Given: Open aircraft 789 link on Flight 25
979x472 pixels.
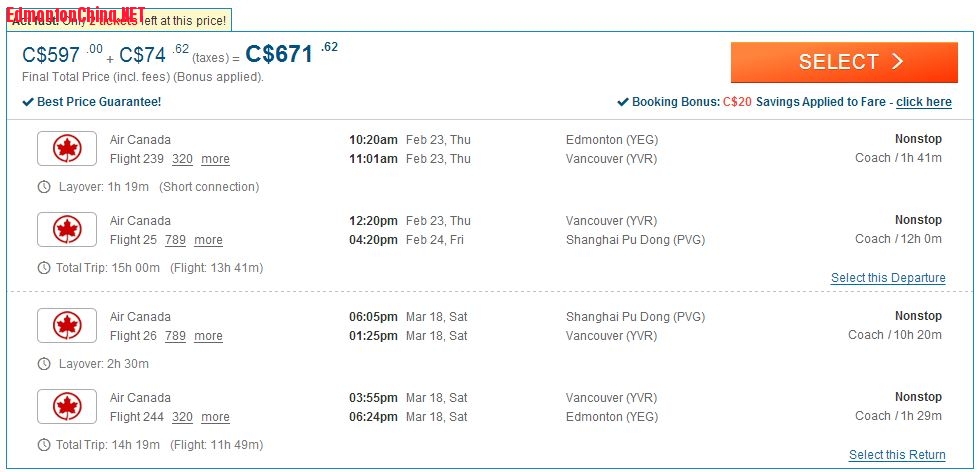Looking at the screenshot, I should pos(175,240).
